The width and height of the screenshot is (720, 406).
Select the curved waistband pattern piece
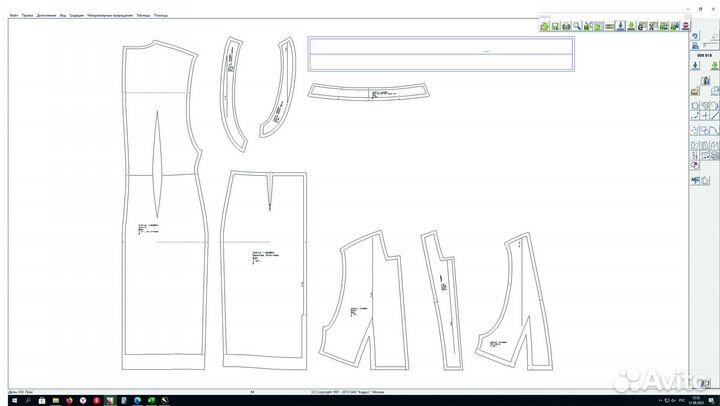pos(370,91)
